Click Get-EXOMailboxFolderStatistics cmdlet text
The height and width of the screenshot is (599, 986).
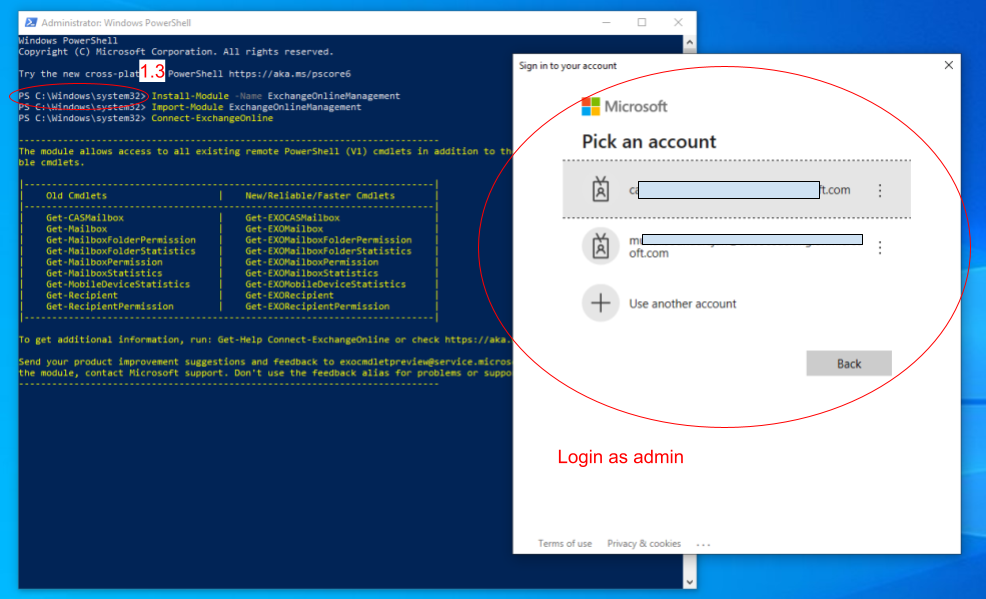tap(328, 251)
